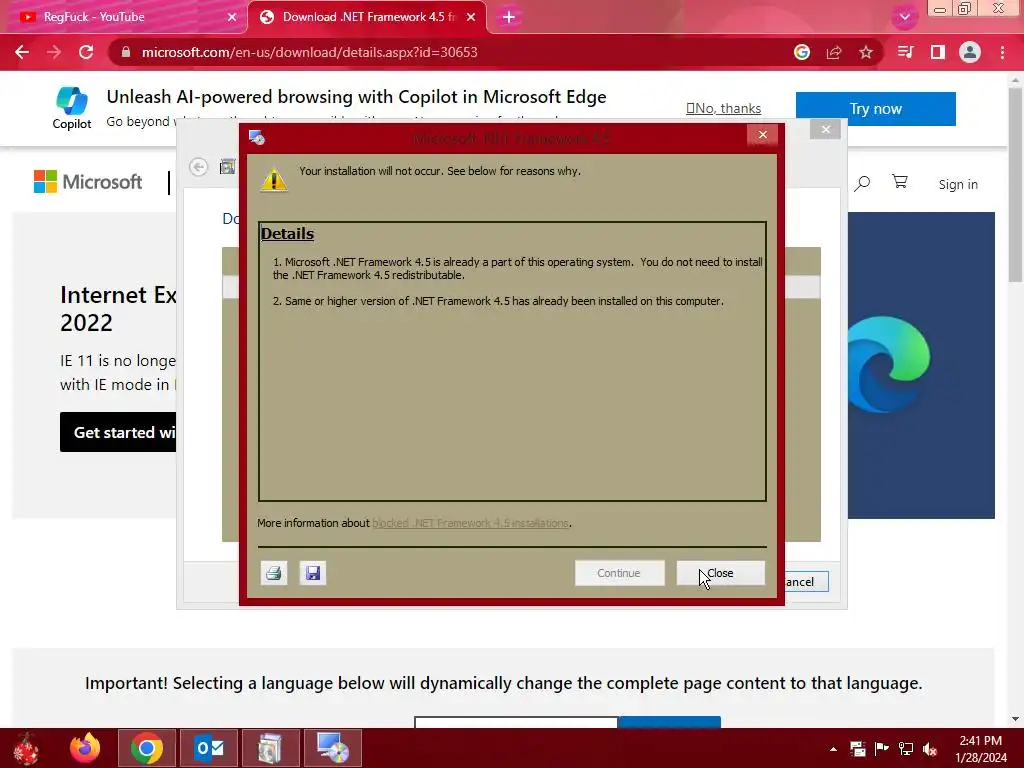Open the network tray icon
Viewport: 1024px width, 768px height.
pos(906,748)
